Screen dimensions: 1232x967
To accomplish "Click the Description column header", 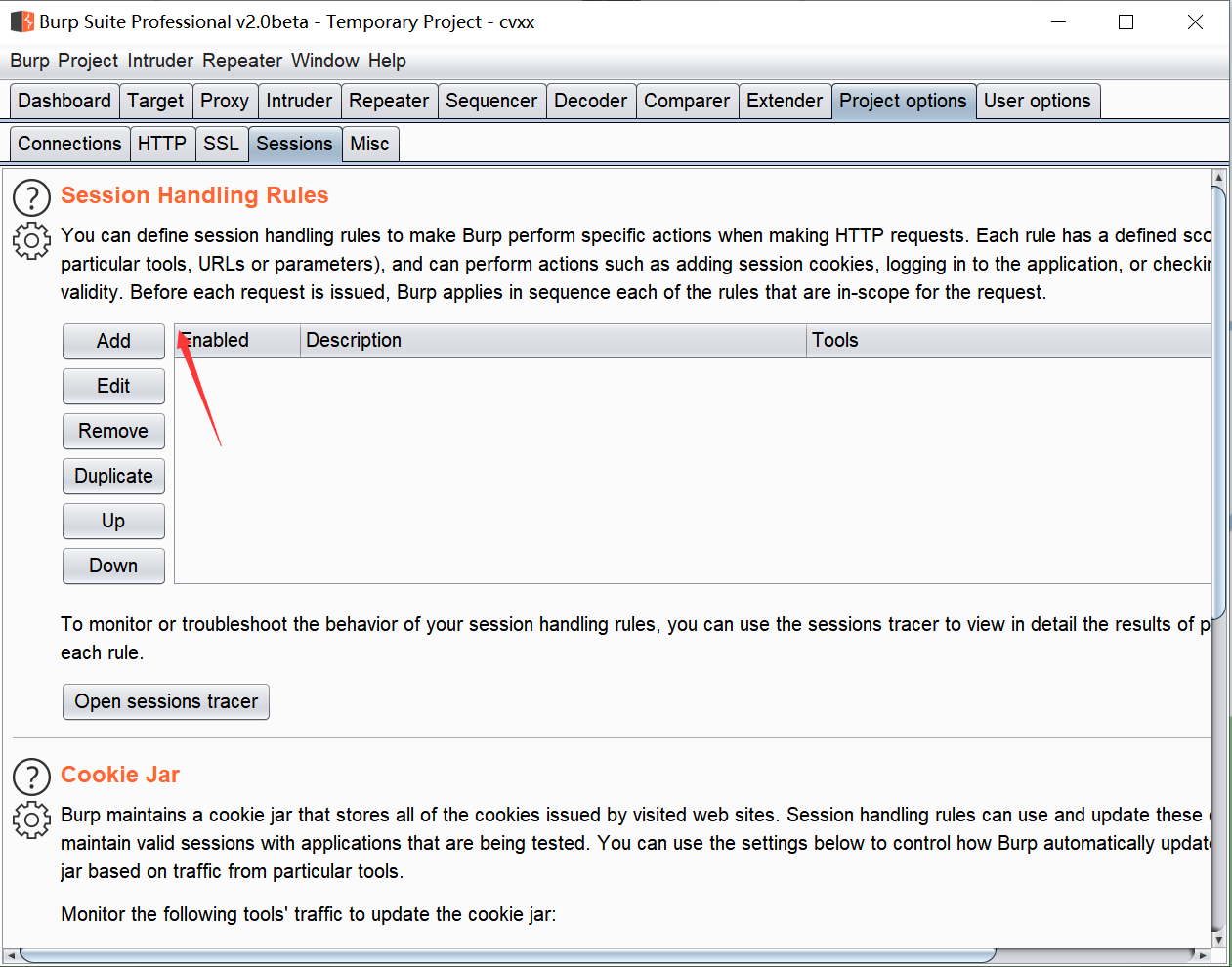I will [553, 340].
